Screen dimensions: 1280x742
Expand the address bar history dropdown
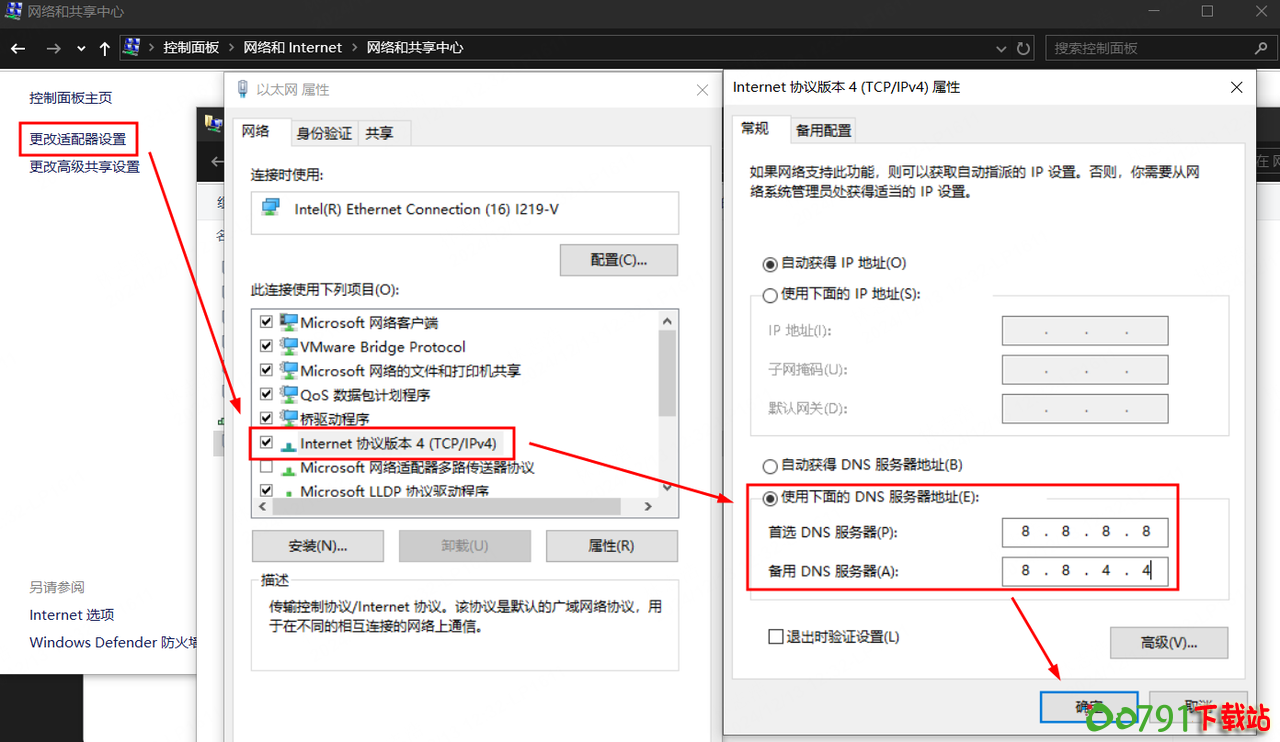[x=1002, y=48]
